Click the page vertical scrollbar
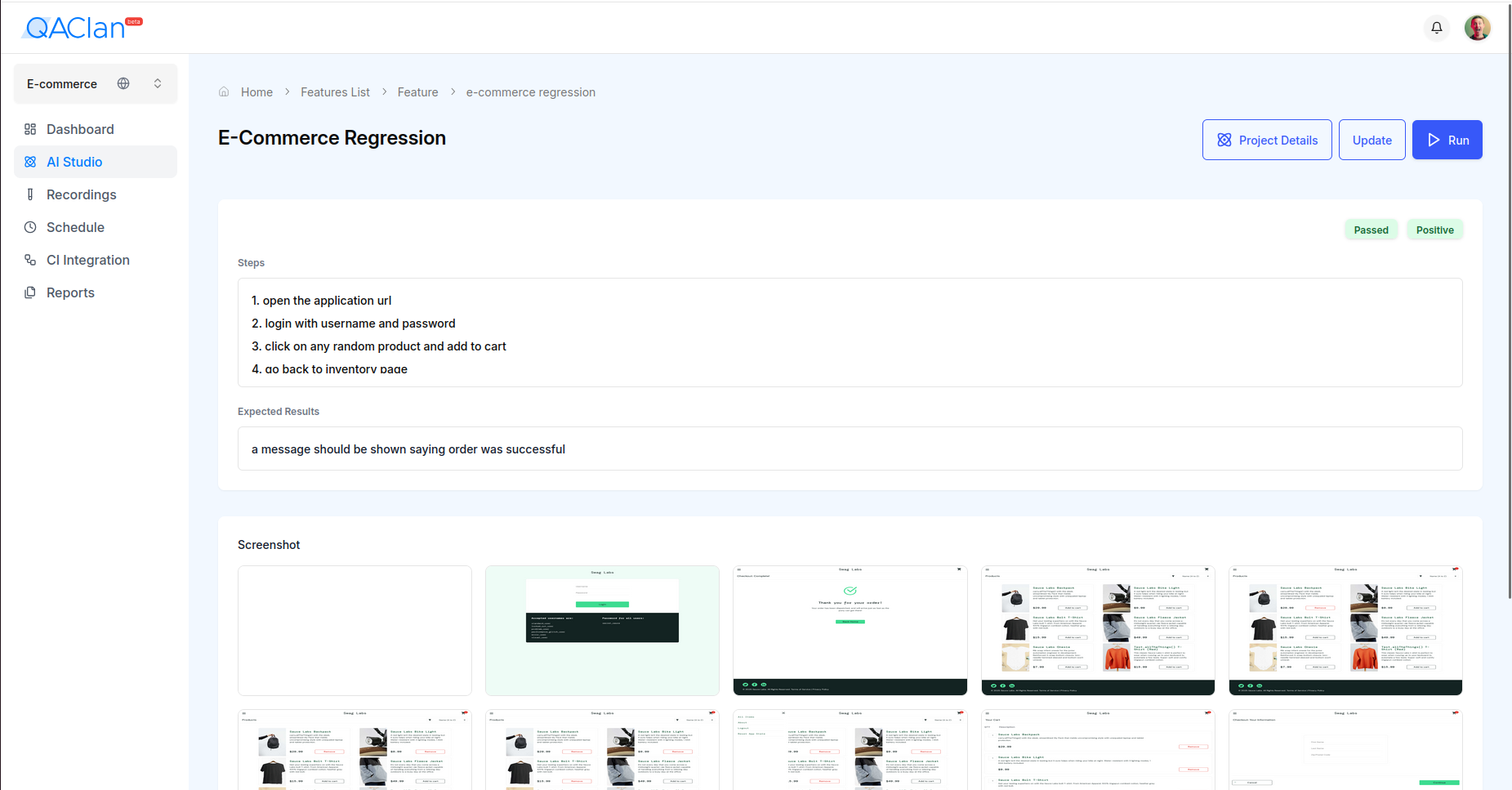The height and width of the screenshot is (790, 1512). 1510,302
